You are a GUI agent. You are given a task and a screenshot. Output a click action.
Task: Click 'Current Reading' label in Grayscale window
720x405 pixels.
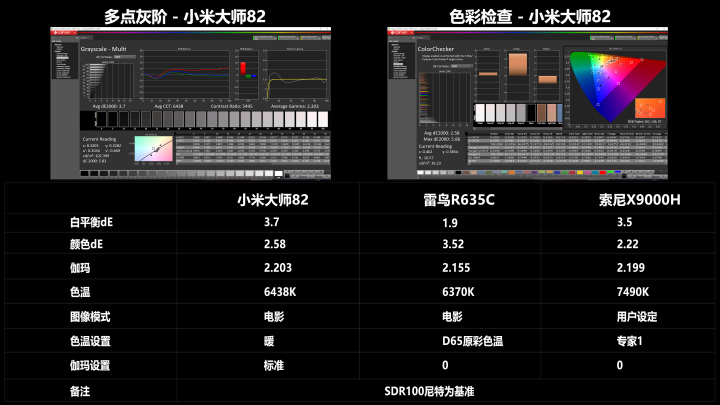pyautogui.click(x=99, y=139)
